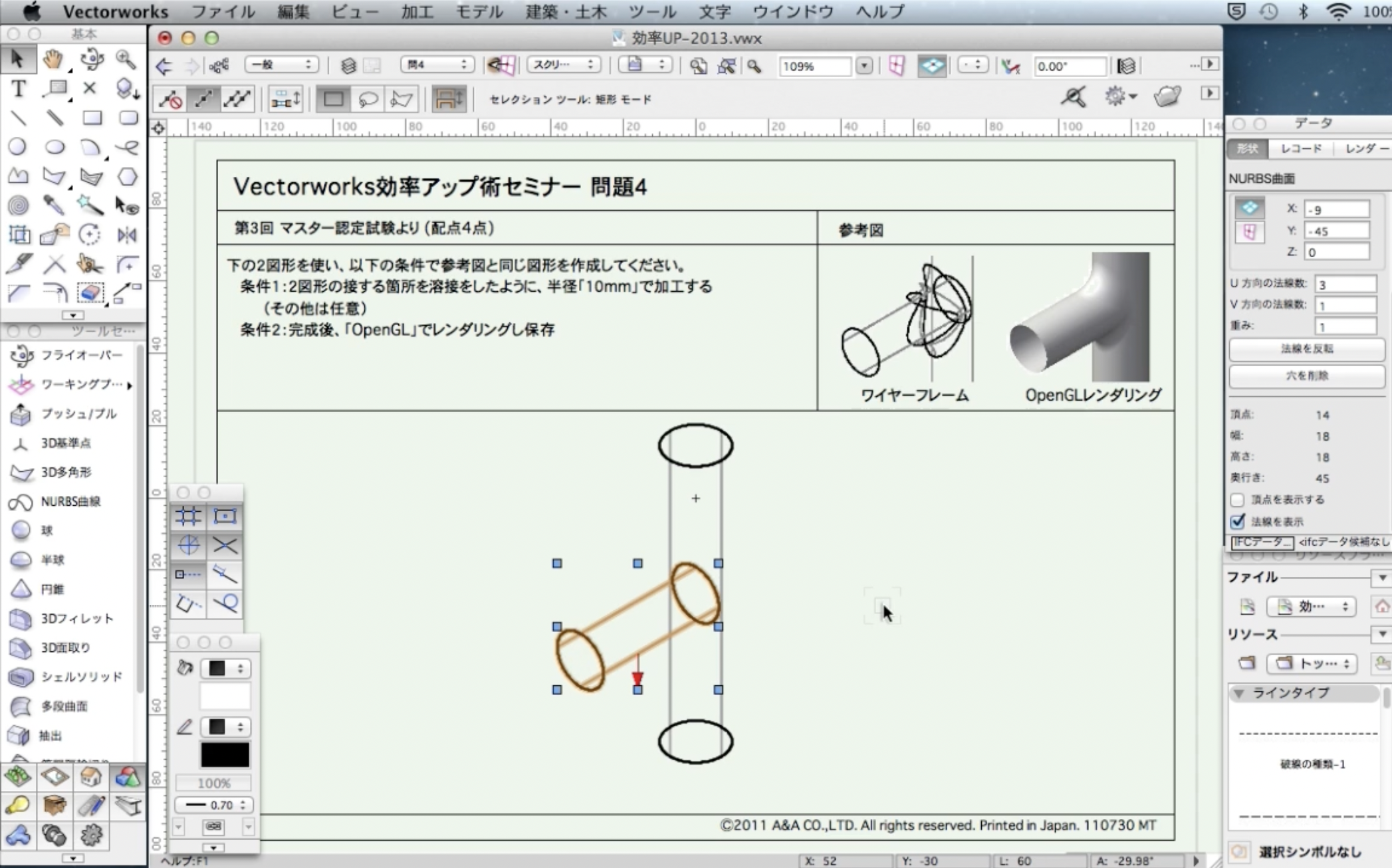
Task: Click the layers stack icon in view bar
Action: (348, 65)
